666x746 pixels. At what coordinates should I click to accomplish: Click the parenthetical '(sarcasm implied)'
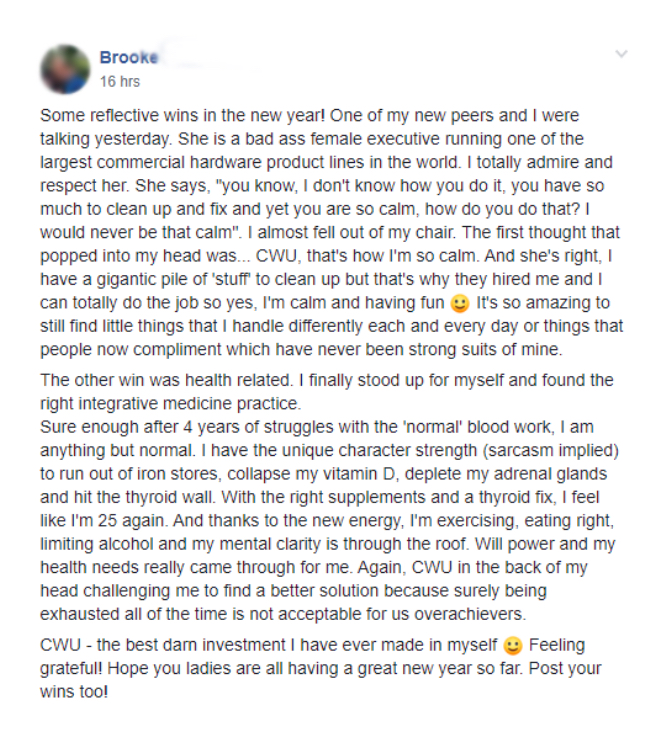coord(550,451)
